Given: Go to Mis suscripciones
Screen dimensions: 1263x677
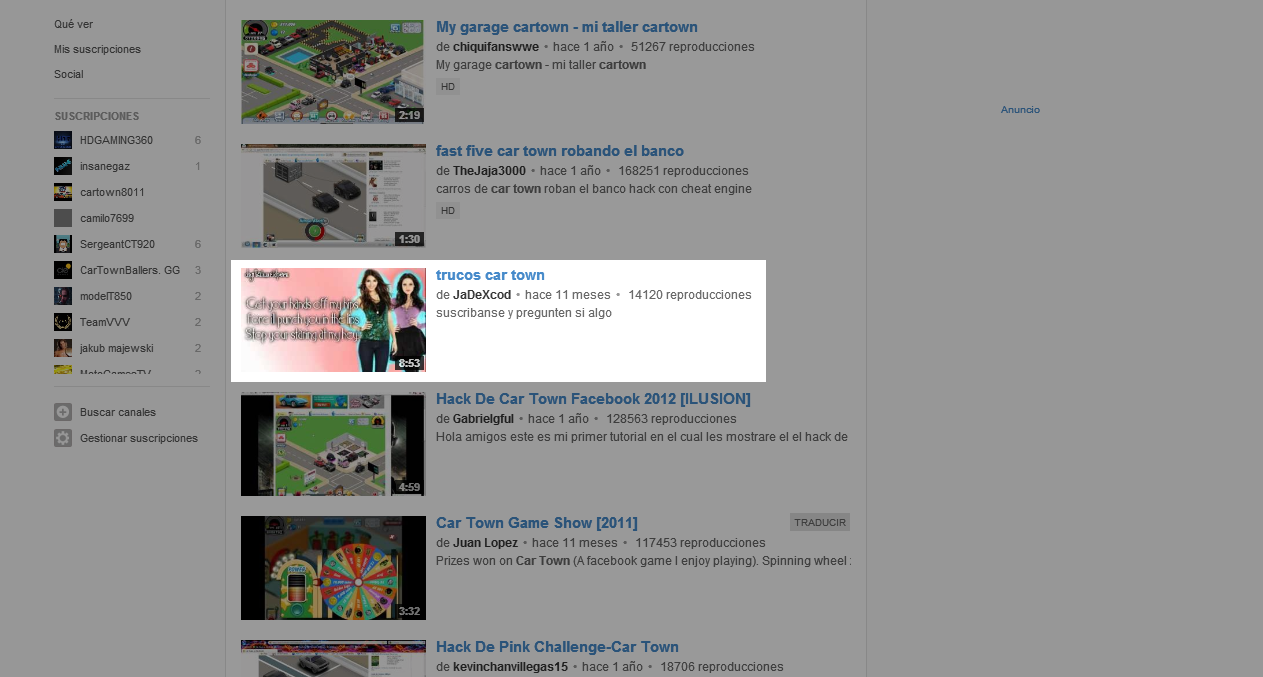Looking at the screenshot, I should [x=97, y=49].
